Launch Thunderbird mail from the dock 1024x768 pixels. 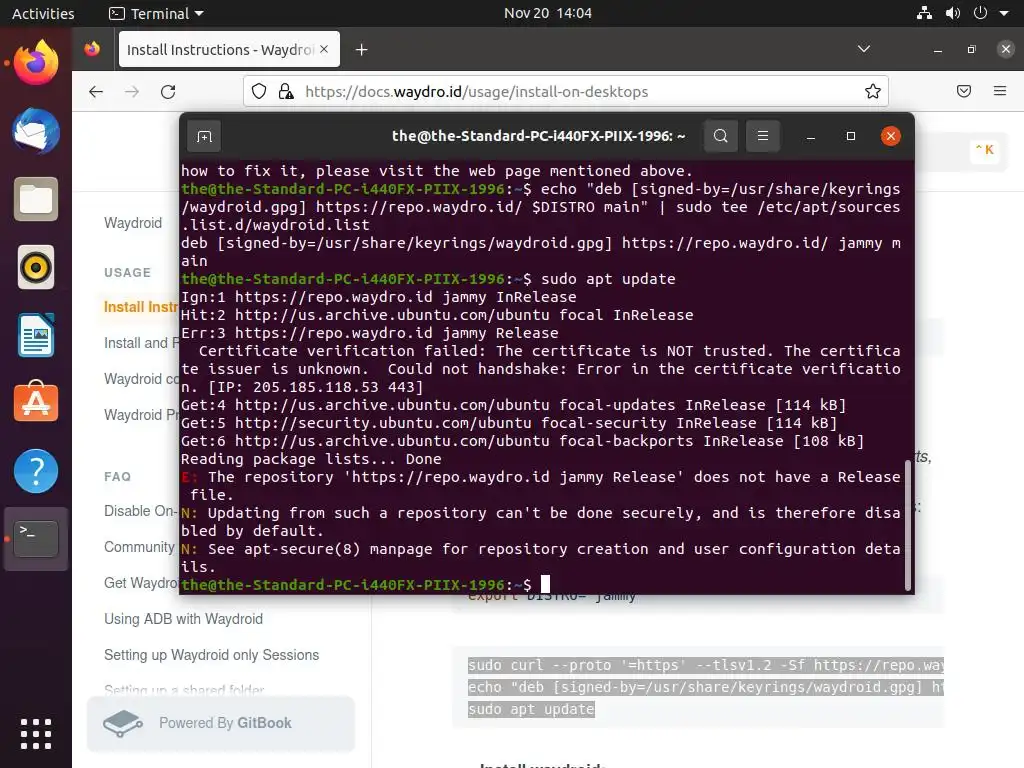[36, 131]
